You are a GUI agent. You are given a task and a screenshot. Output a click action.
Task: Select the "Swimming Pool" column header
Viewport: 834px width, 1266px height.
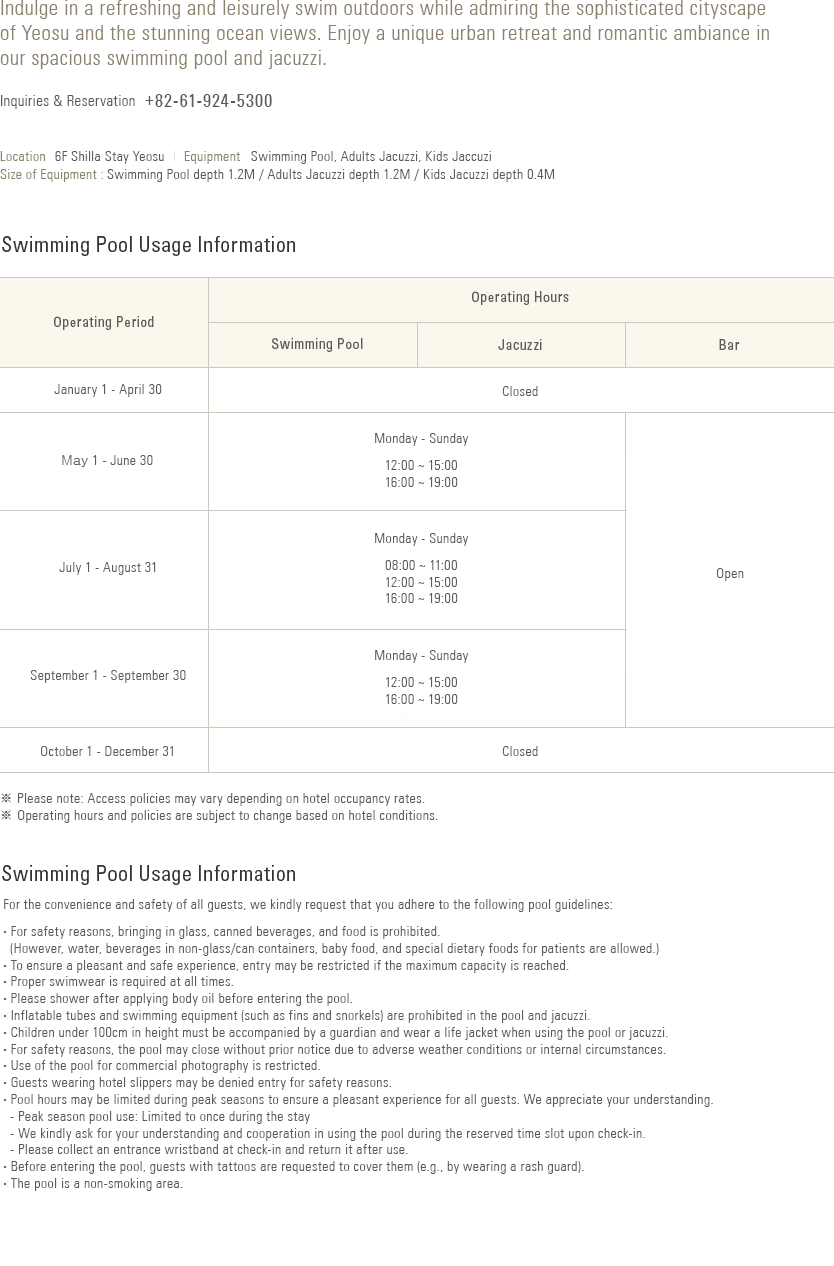click(x=317, y=344)
